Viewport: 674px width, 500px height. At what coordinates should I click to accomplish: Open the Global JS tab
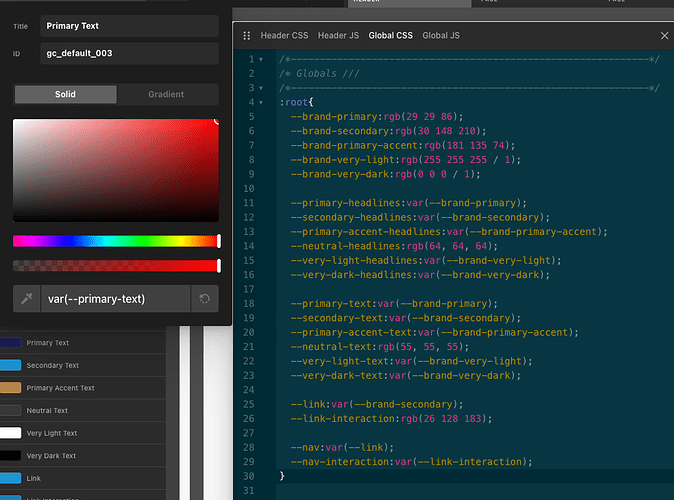click(441, 36)
